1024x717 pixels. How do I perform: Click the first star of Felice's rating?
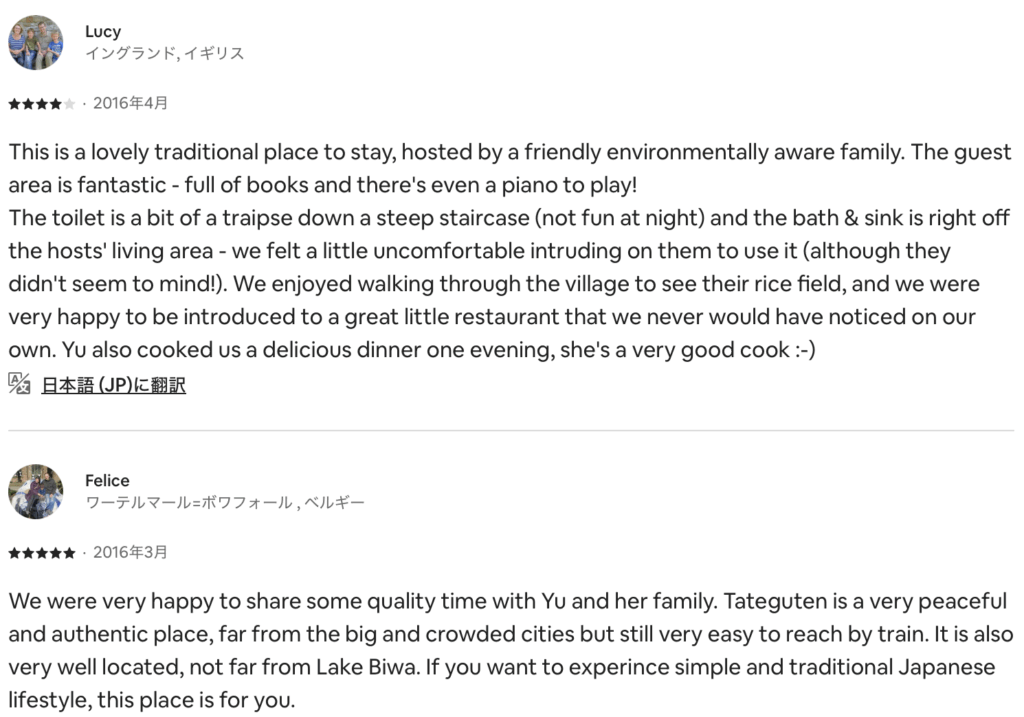(x=13, y=552)
